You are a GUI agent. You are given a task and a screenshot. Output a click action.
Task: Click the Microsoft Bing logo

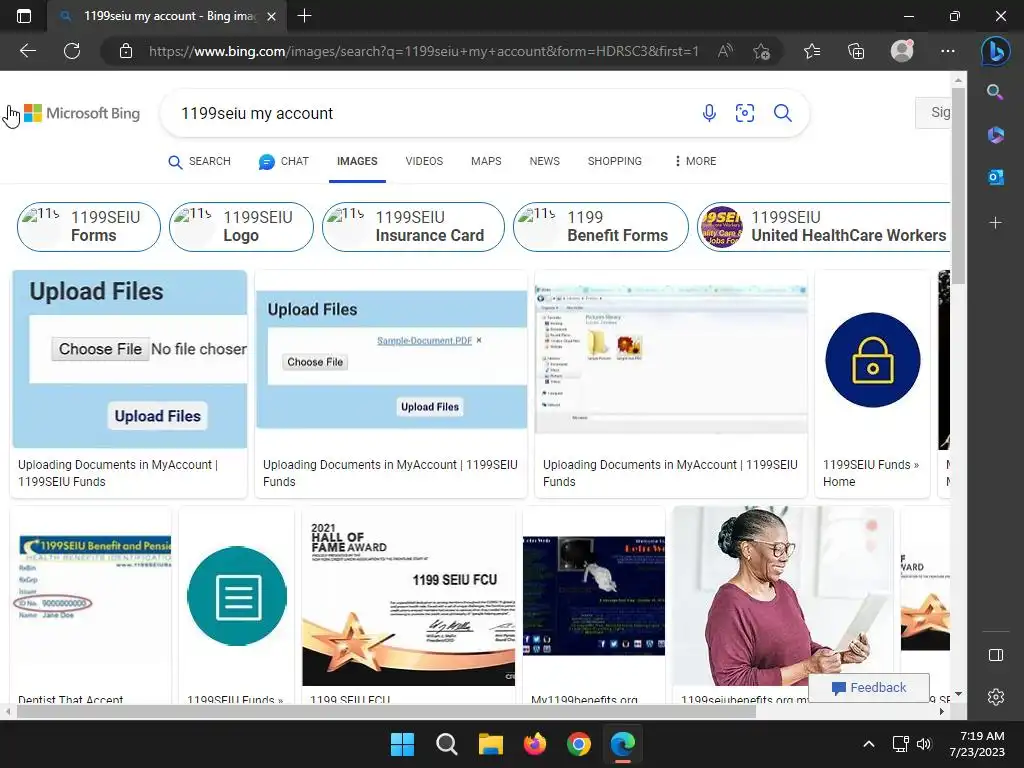tap(82, 113)
